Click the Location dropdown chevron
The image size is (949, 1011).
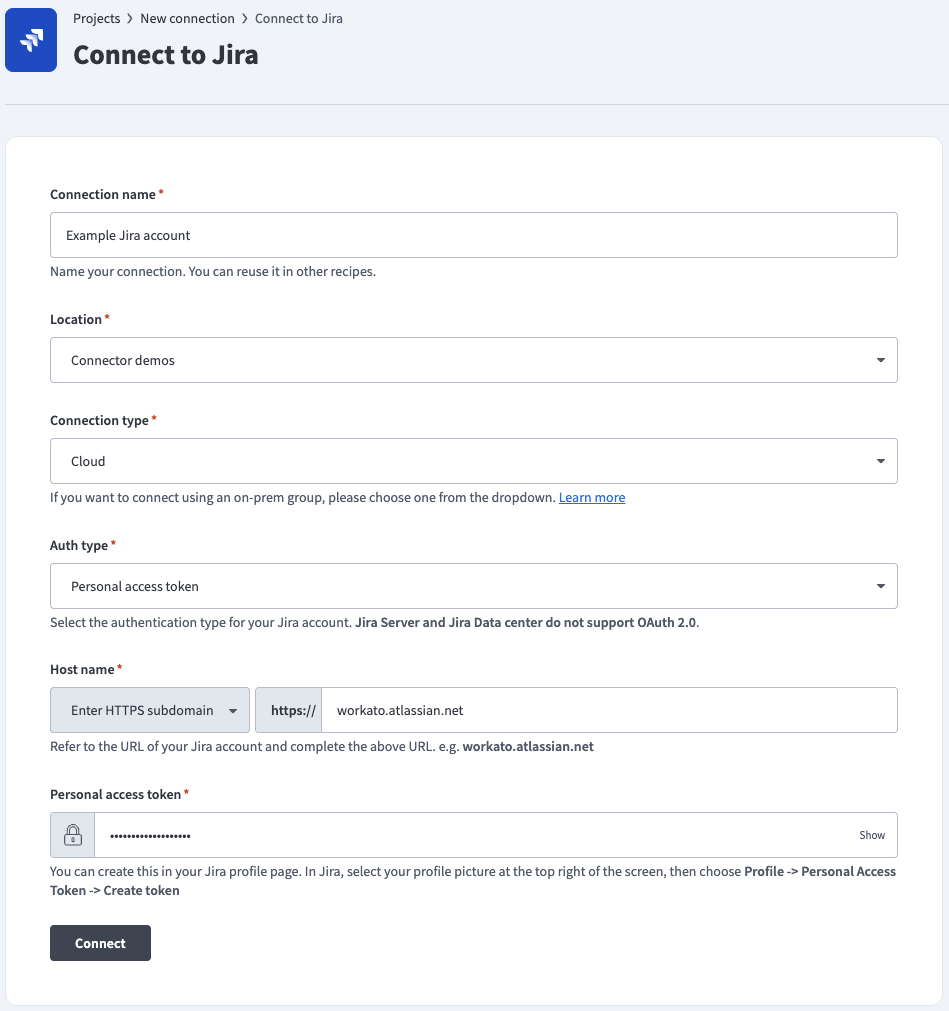pos(880,360)
